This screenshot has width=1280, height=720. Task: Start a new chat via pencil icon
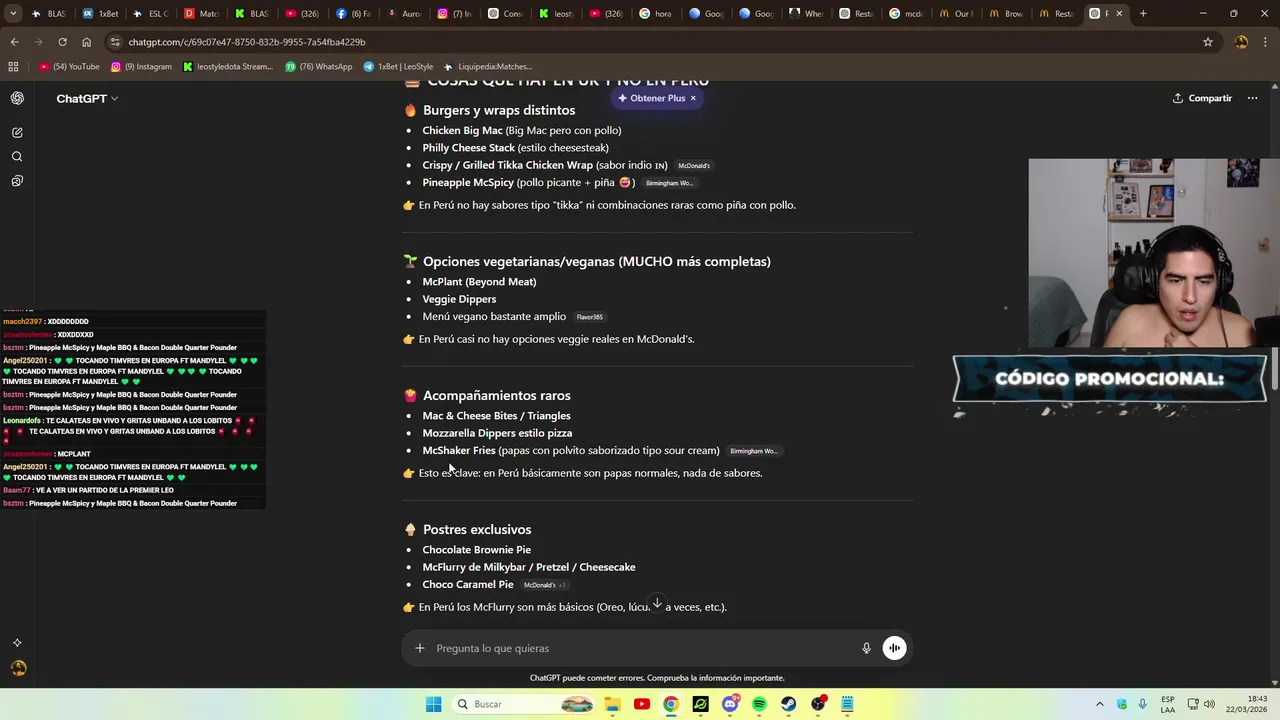17,132
